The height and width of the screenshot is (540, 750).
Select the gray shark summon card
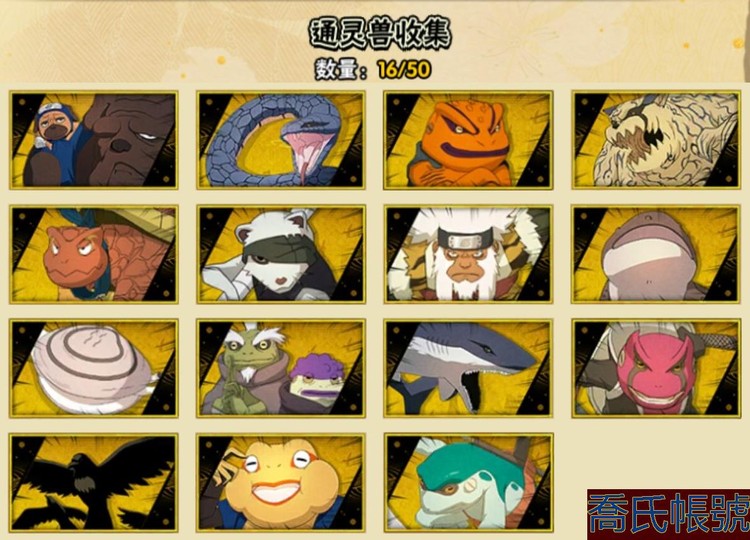coord(468,368)
